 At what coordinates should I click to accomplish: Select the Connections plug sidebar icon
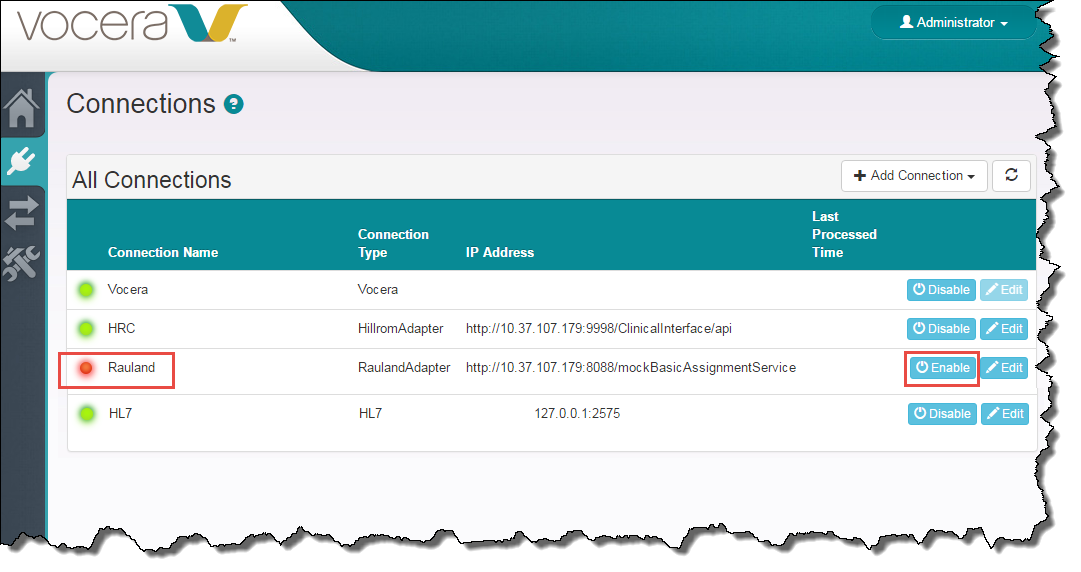click(x=22, y=160)
